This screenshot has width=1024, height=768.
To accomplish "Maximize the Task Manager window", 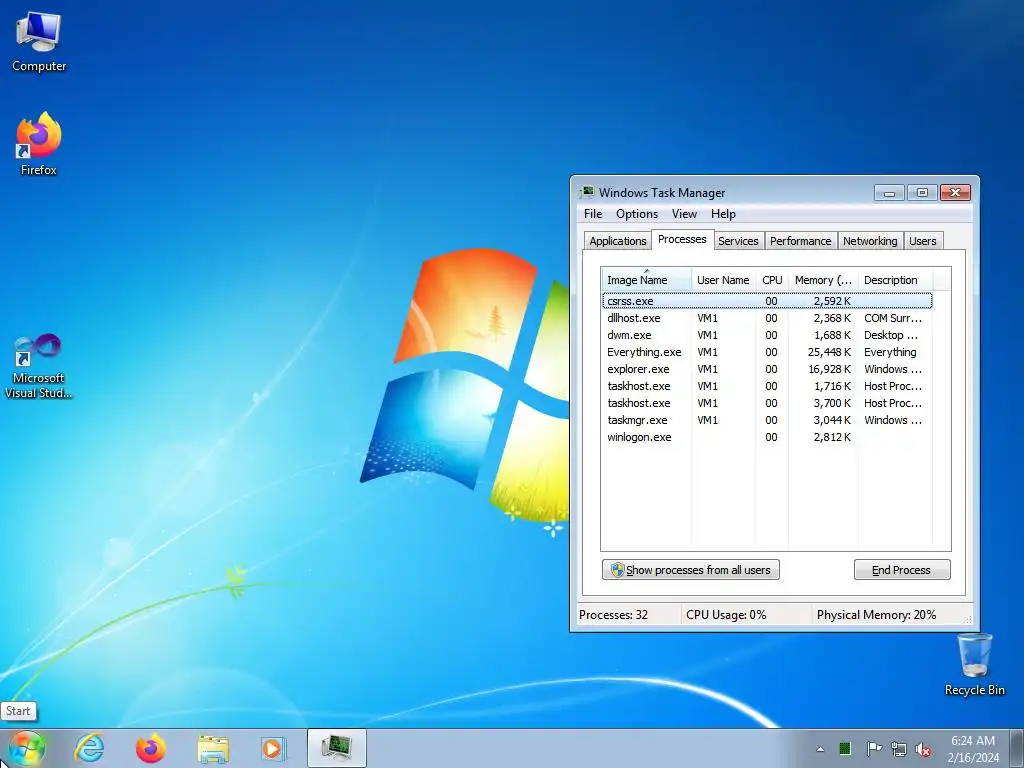I will pyautogui.click(x=922, y=193).
